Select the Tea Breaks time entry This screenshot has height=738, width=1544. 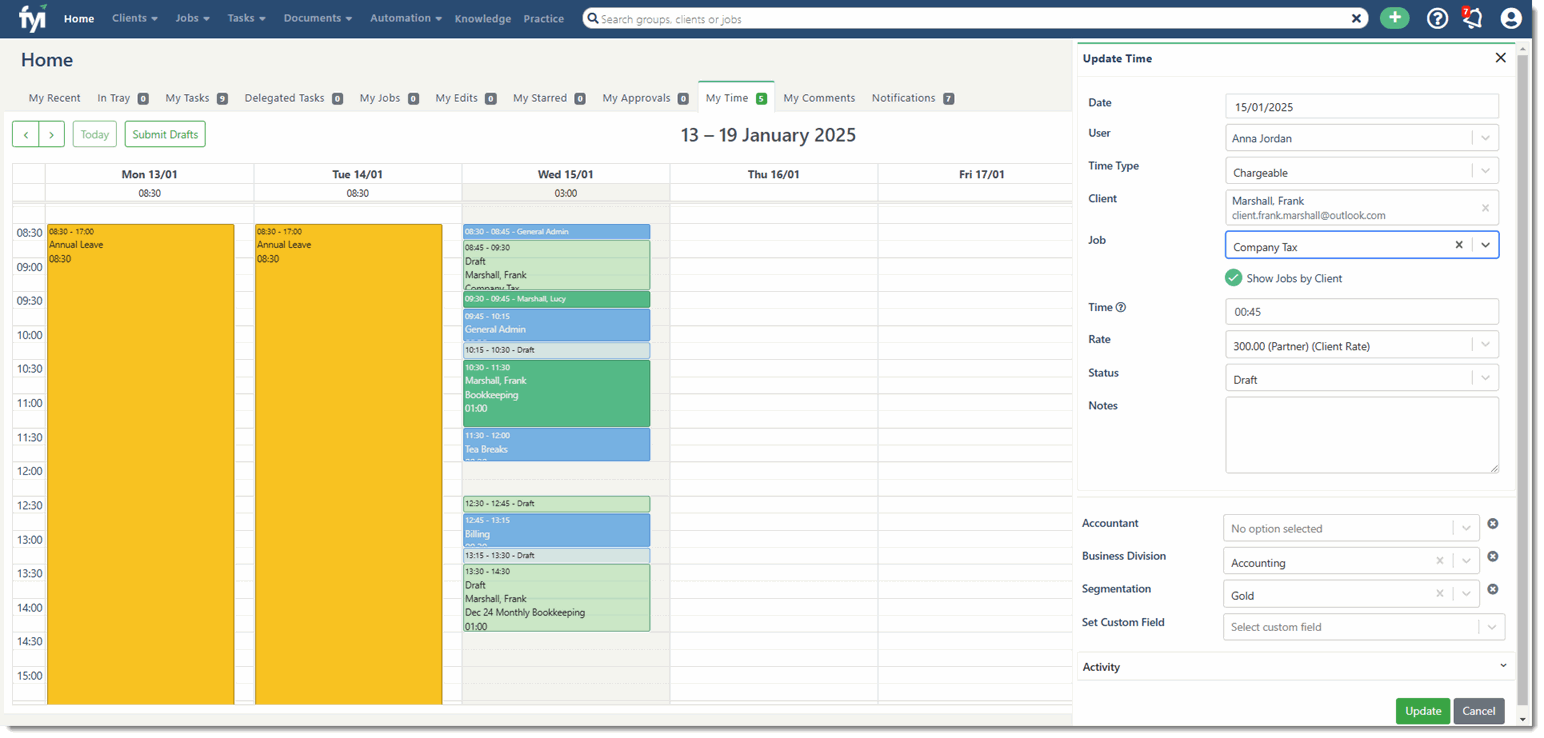click(x=556, y=444)
